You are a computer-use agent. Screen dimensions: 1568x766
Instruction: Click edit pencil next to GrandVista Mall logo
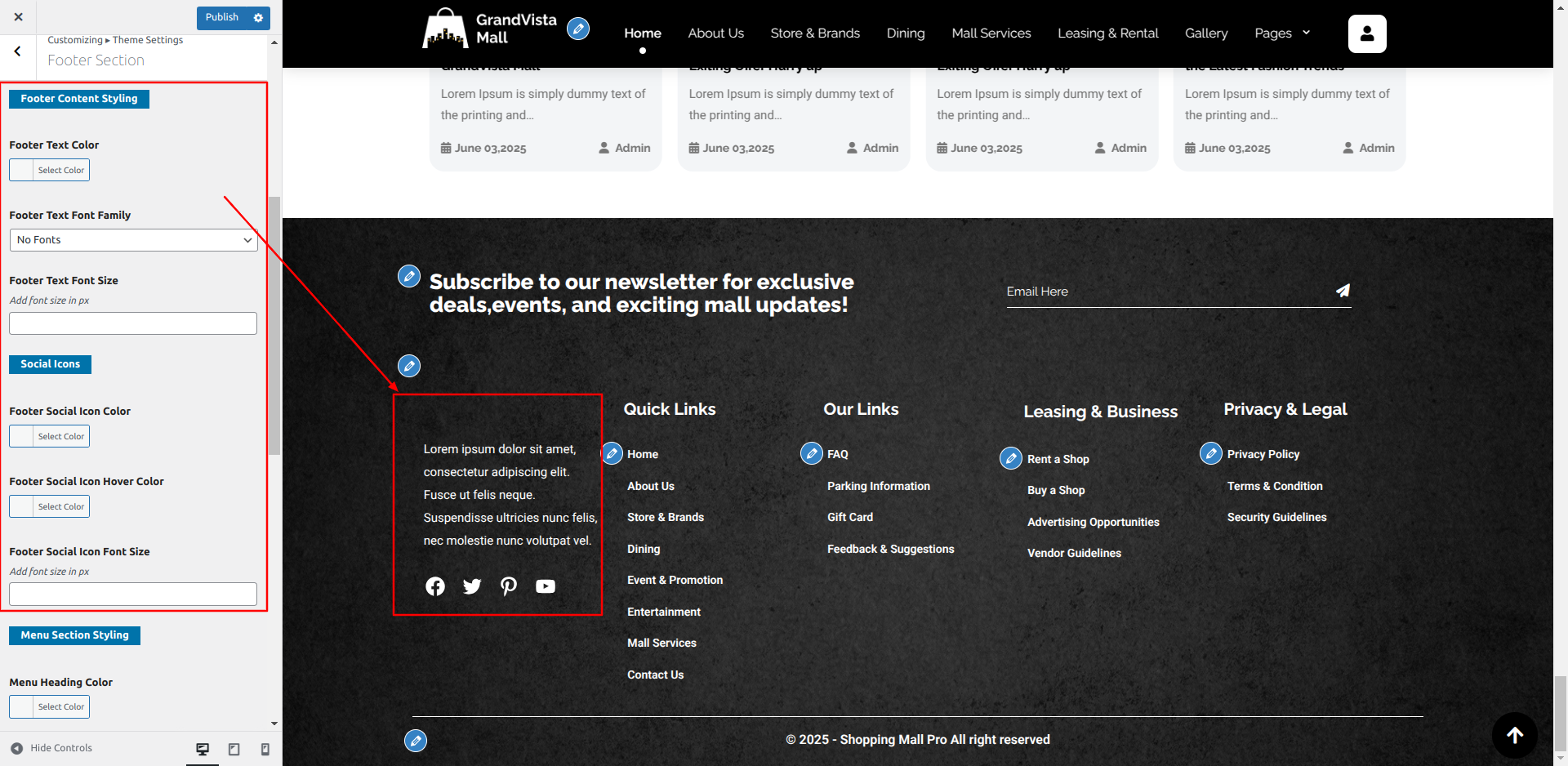578,29
